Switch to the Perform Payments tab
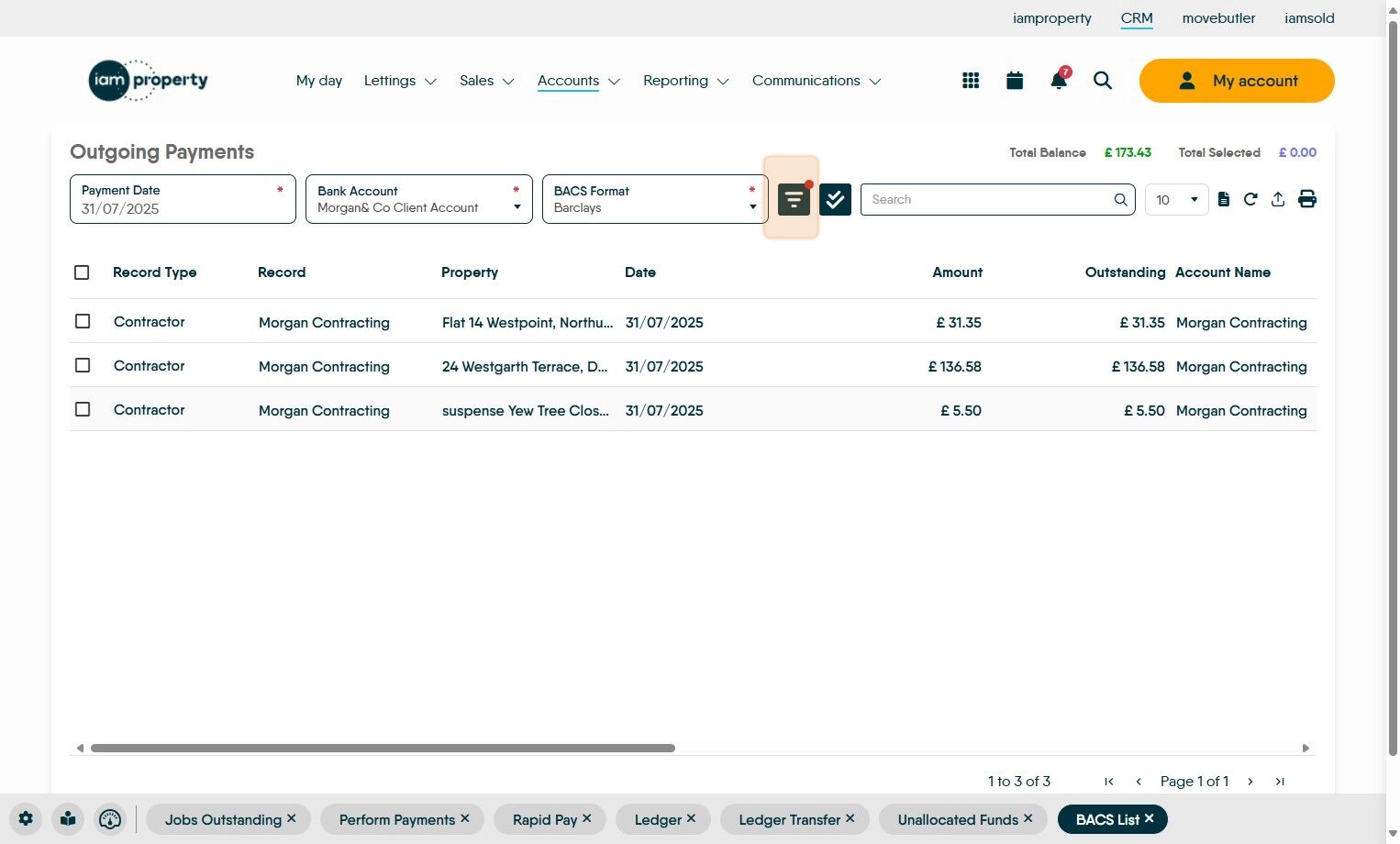Image resolution: width=1400 pixels, height=844 pixels. pos(397,819)
